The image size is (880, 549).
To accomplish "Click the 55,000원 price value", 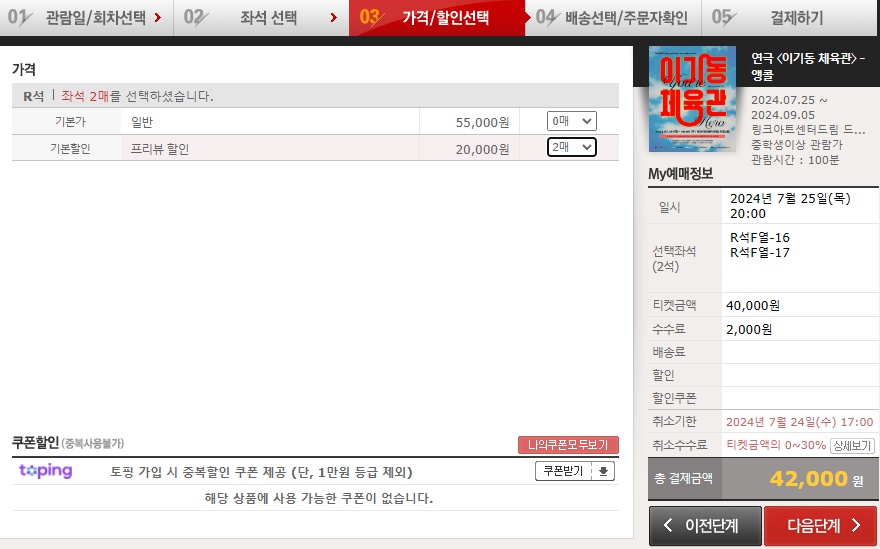I will (x=482, y=122).
